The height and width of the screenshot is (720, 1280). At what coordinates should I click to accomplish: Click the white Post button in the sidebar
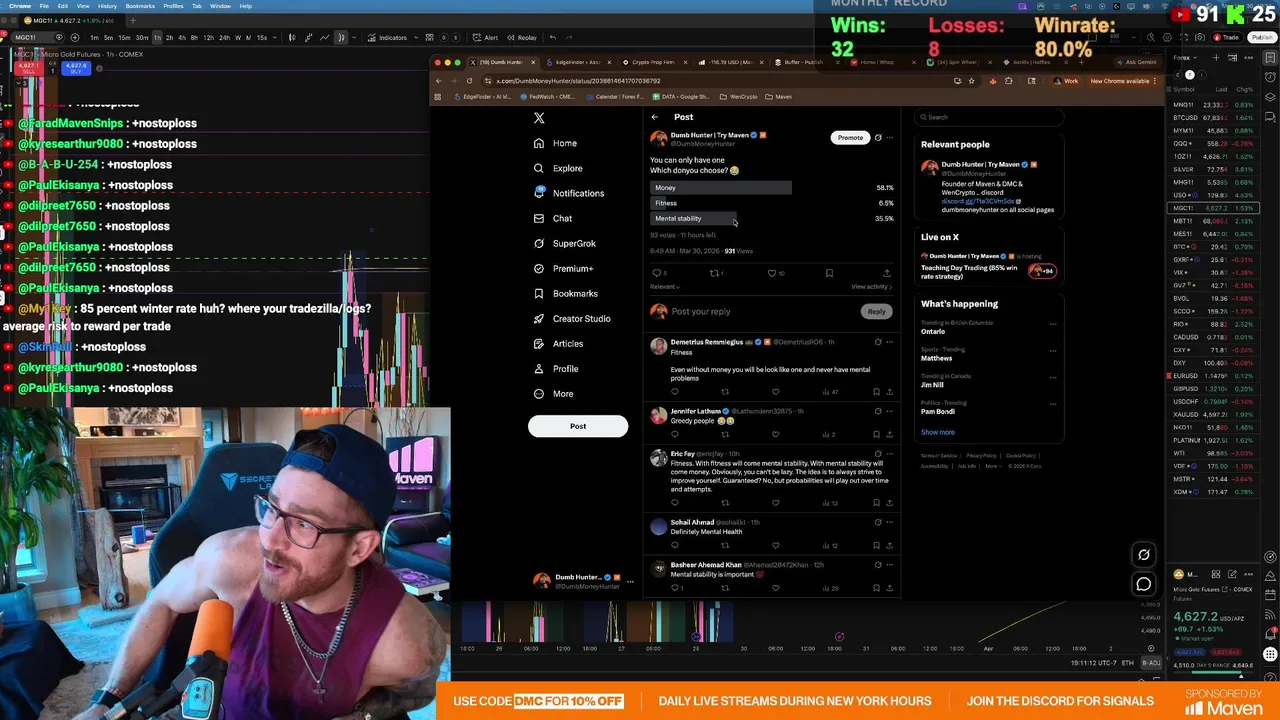[578, 427]
